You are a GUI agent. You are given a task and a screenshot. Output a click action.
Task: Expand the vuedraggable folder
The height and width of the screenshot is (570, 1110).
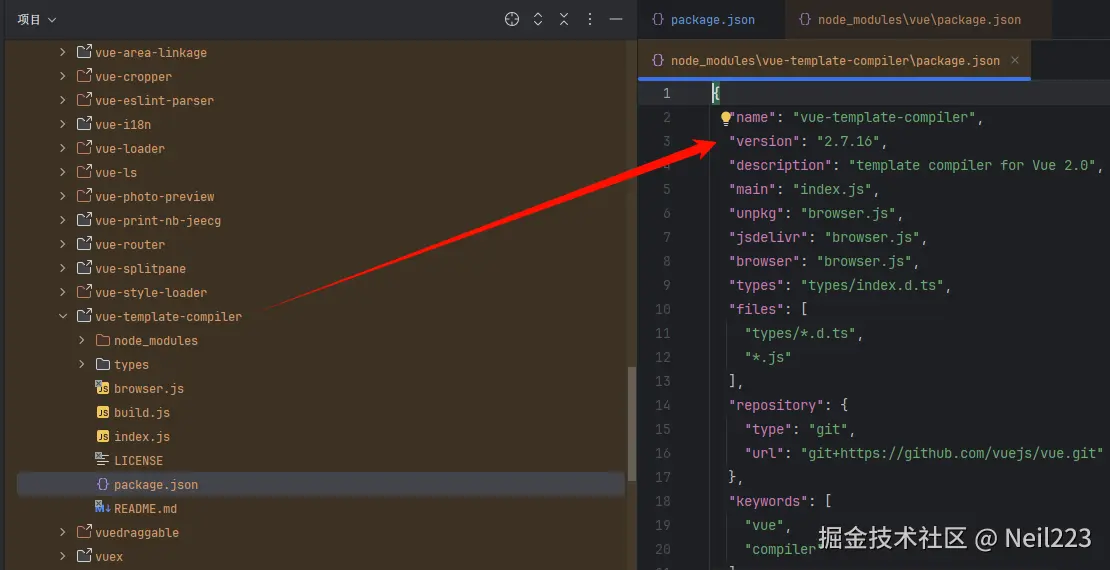[62, 532]
